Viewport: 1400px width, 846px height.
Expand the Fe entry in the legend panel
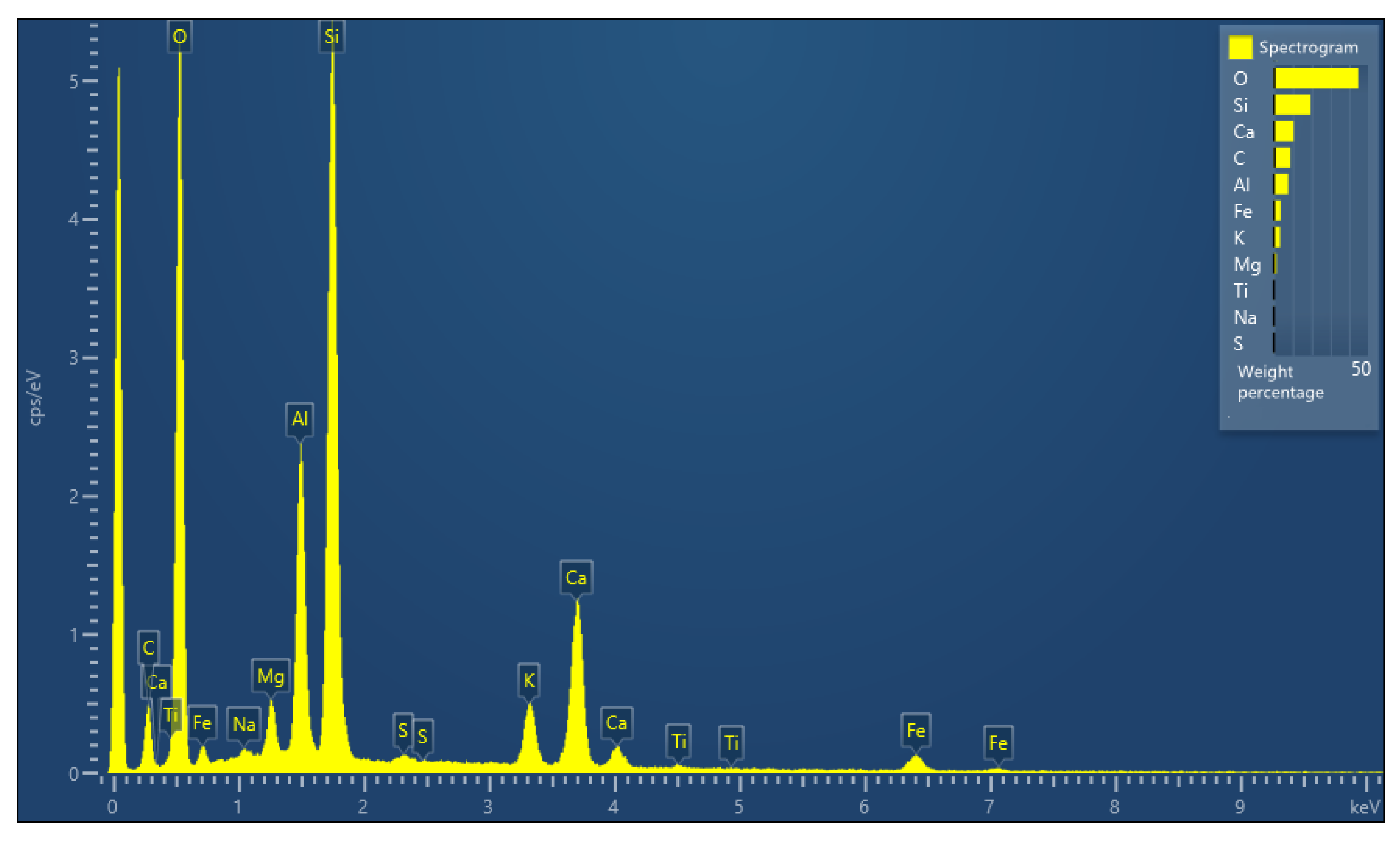pyautogui.click(x=1244, y=212)
